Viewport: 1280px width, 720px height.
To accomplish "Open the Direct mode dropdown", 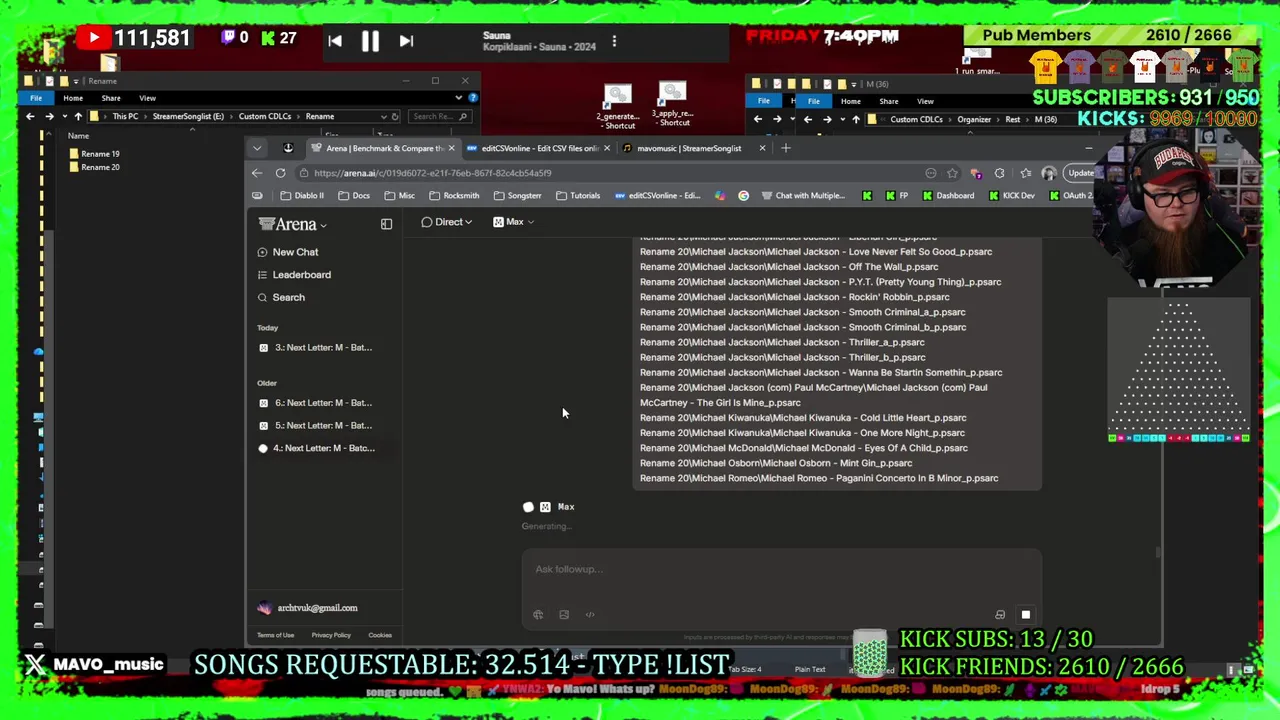I will [446, 222].
